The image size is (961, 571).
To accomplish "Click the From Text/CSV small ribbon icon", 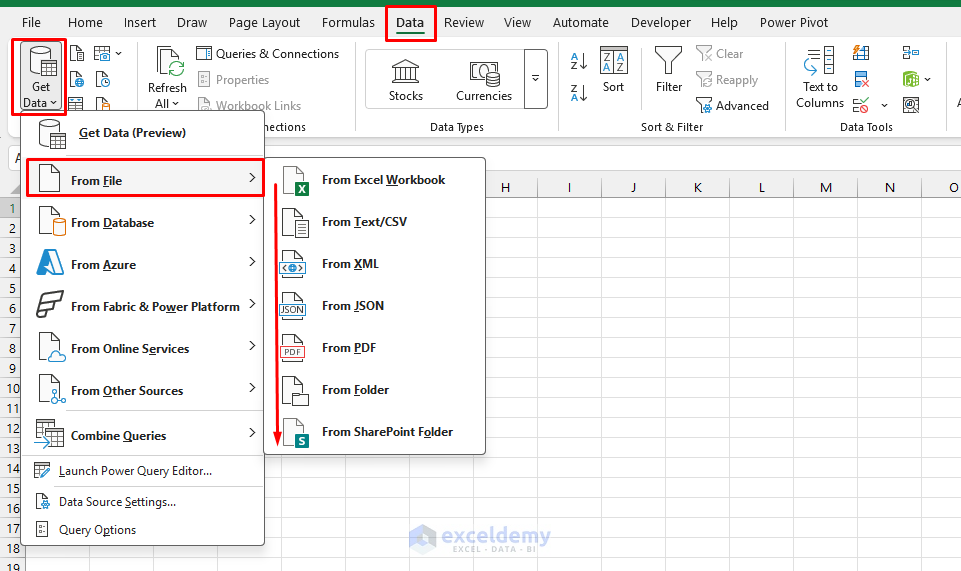I will pyautogui.click(x=77, y=54).
